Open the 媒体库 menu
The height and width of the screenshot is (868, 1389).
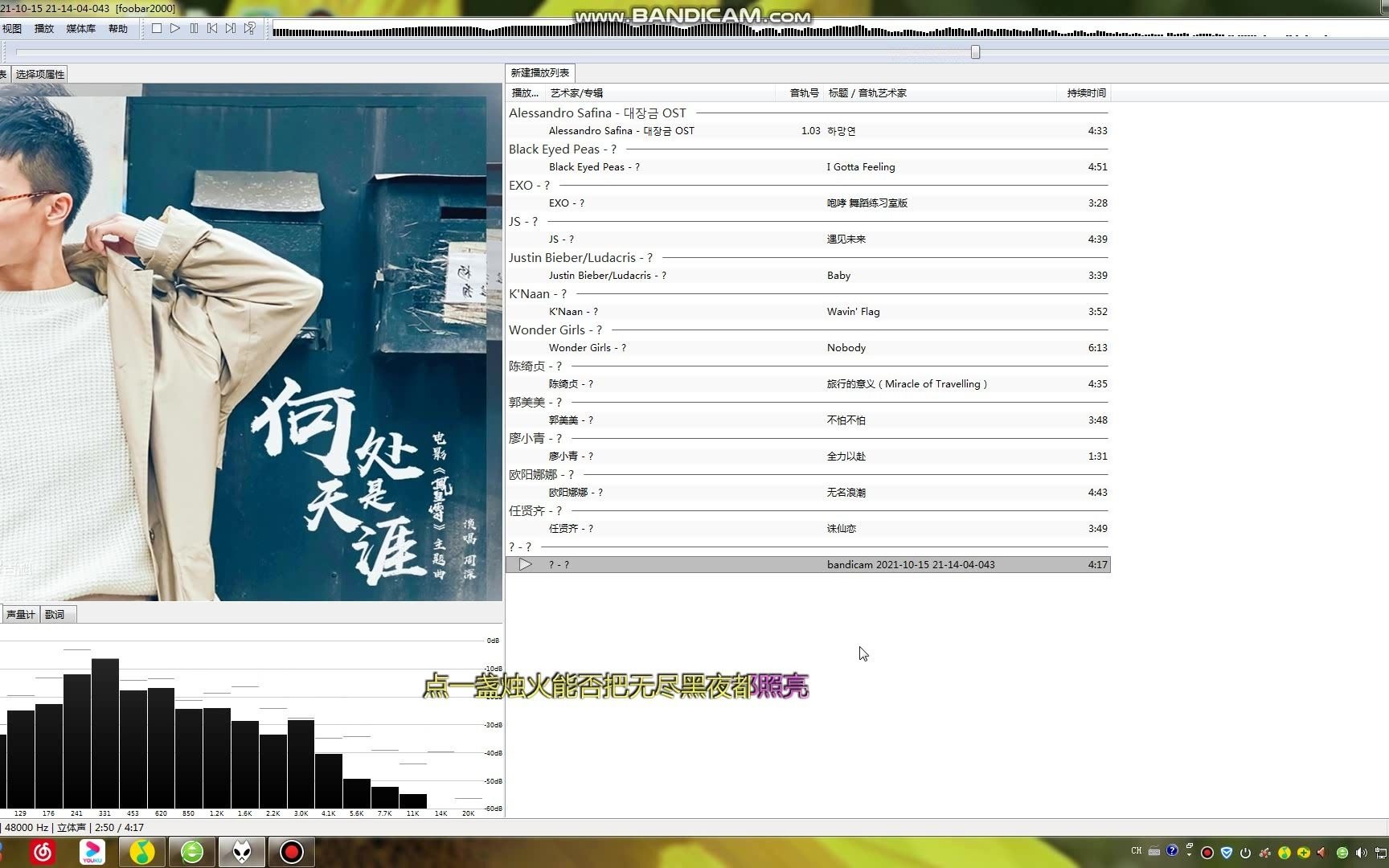[x=80, y=28]
